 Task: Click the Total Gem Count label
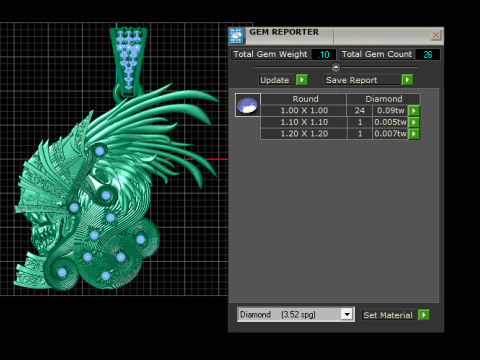point(377,54)
